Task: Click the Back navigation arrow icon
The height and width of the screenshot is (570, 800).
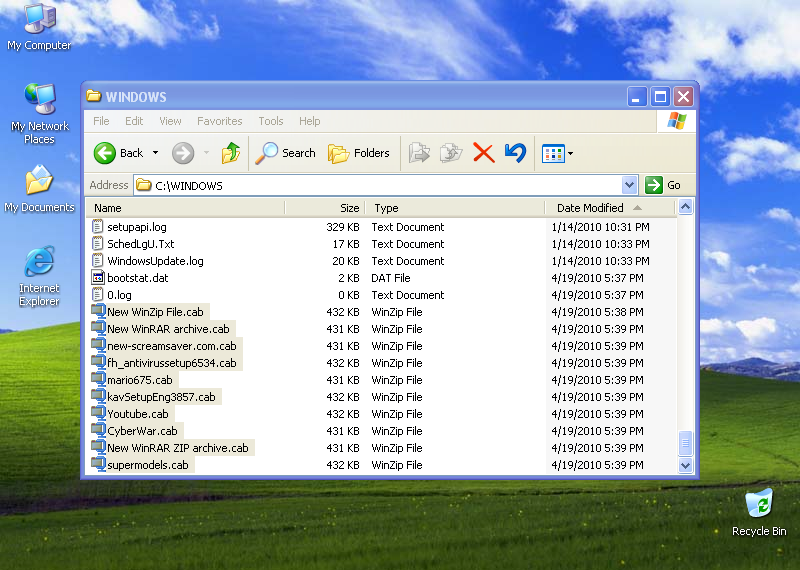Action: tap(106, 153)
